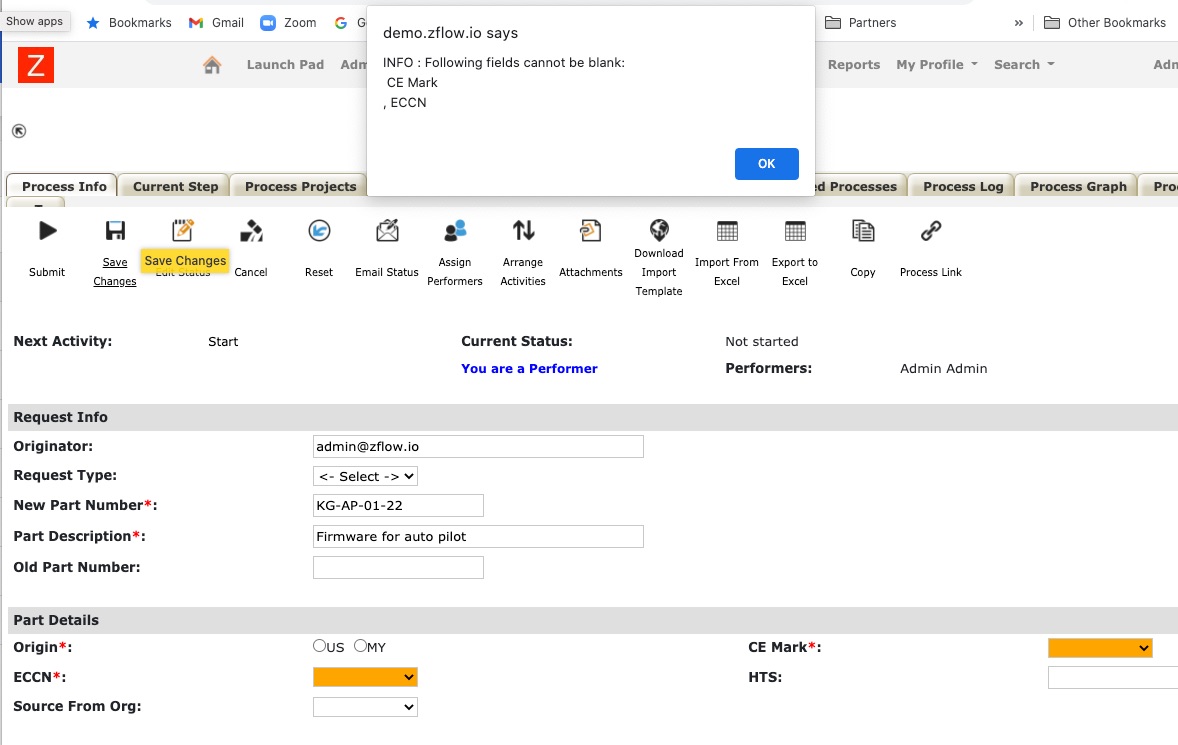Switch to the Current Step tab
The width and height of the screenshot is (1178, 745).
point(173,186)
